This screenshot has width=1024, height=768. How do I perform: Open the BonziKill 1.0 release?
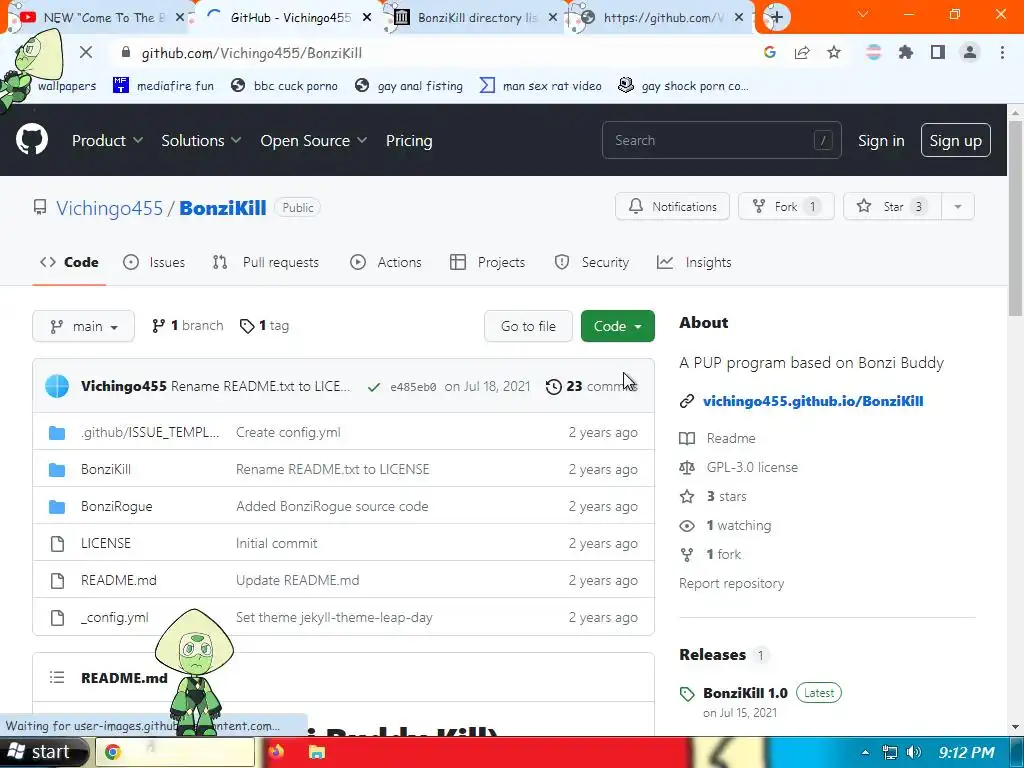tap(745, 693)
